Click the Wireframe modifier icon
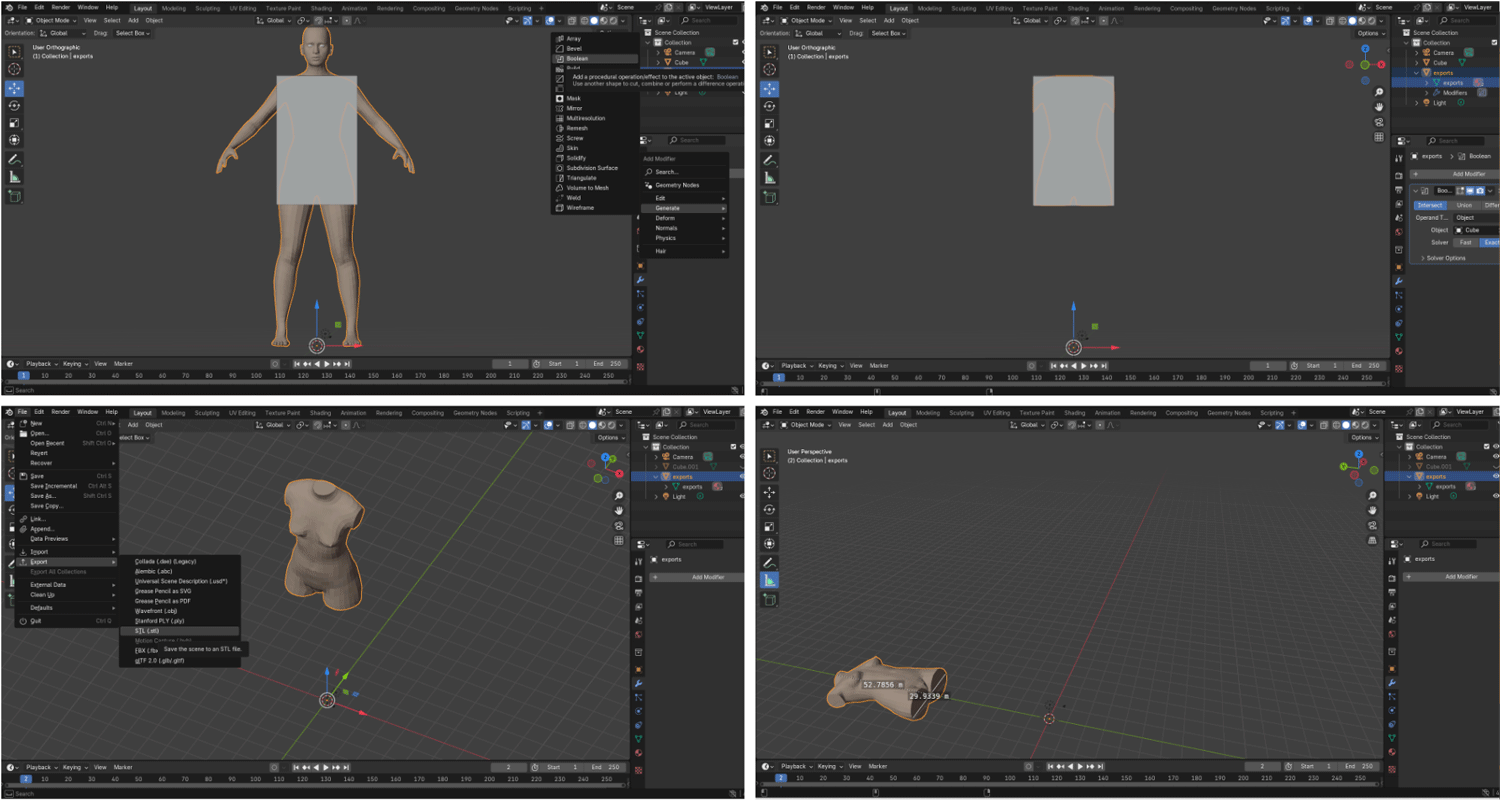Screen dimensions: 1500x800 [560, 208]
